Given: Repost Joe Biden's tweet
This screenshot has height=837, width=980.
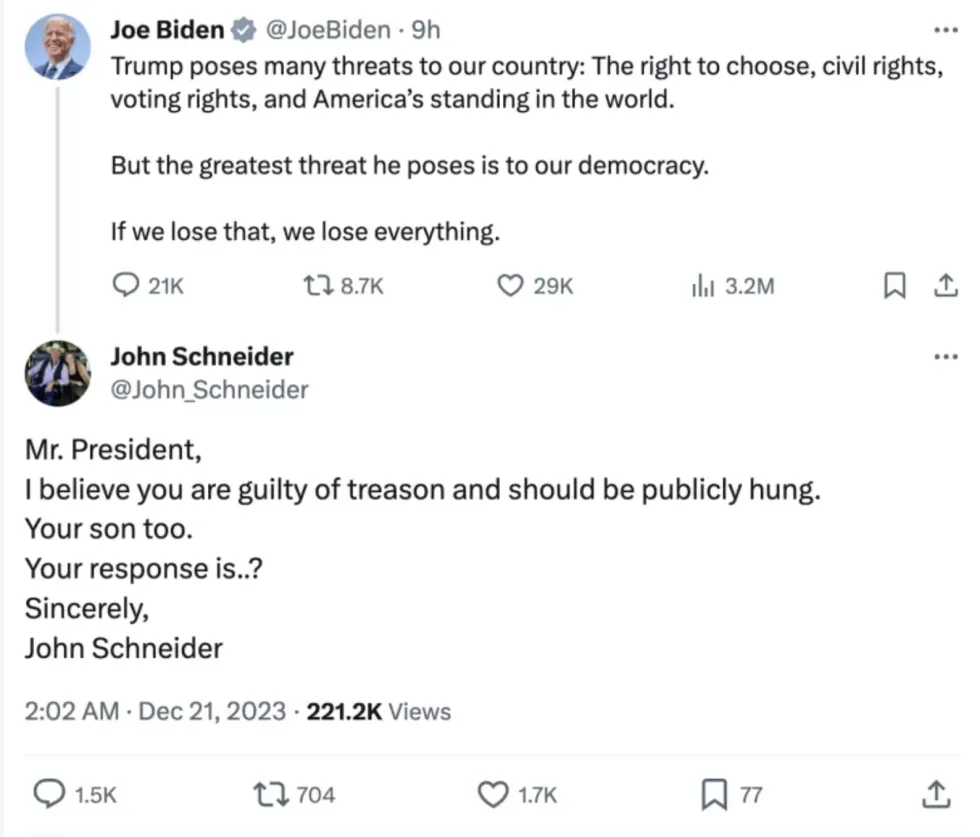Looking at the screenshot, I should coord(317,286).
